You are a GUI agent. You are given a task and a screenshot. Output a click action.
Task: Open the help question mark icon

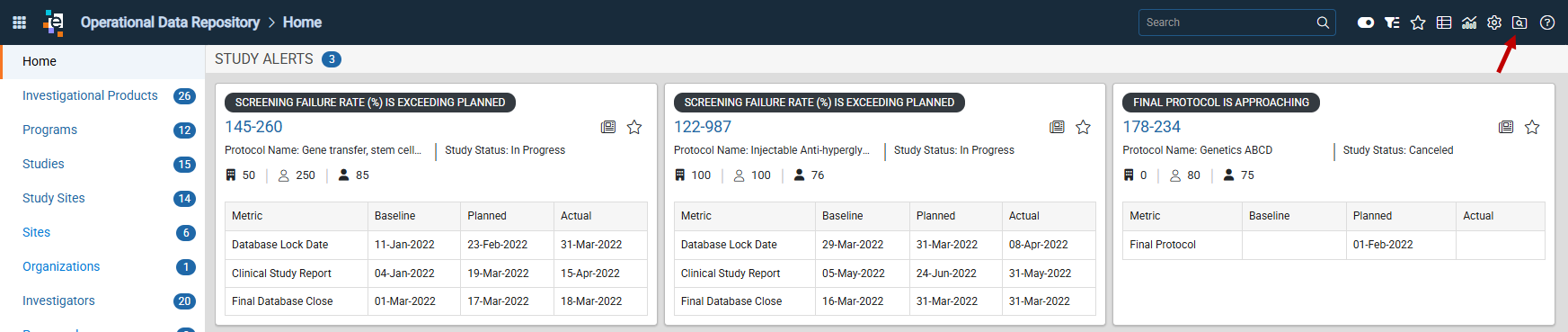1547,22
